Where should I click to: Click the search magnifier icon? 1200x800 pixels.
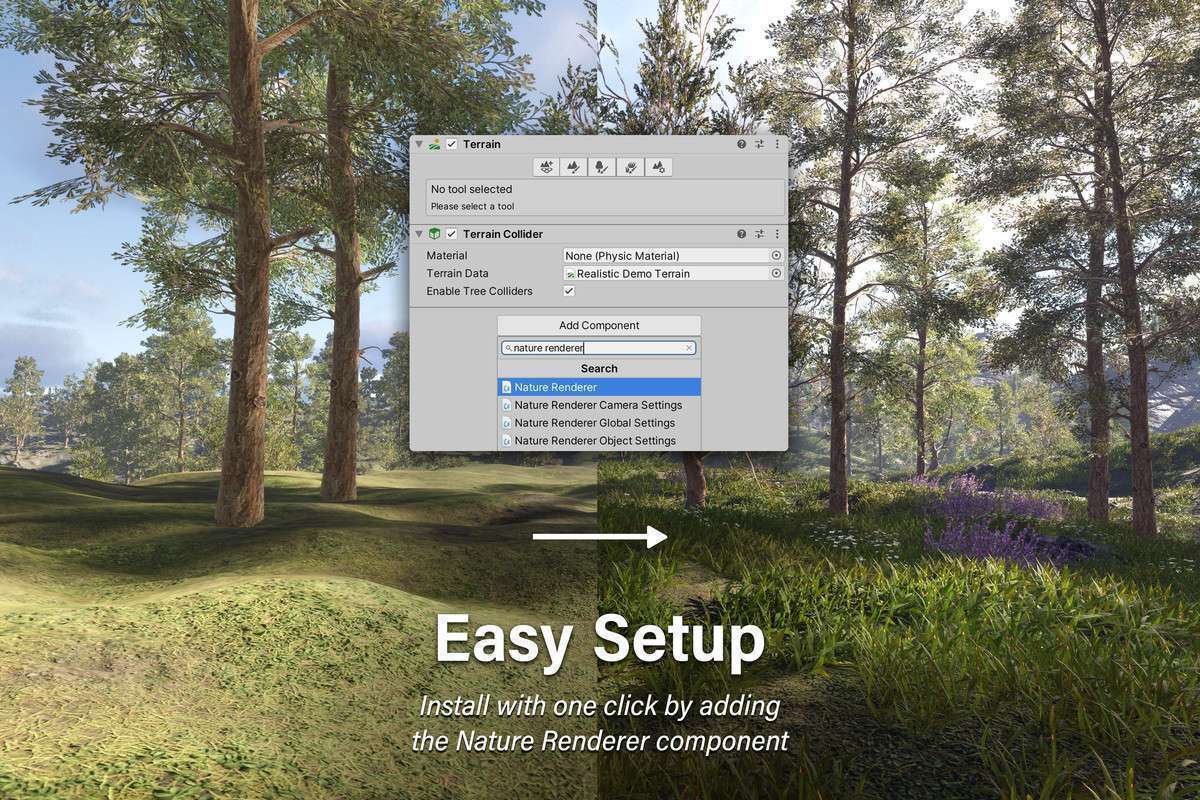tap(508, 348)
